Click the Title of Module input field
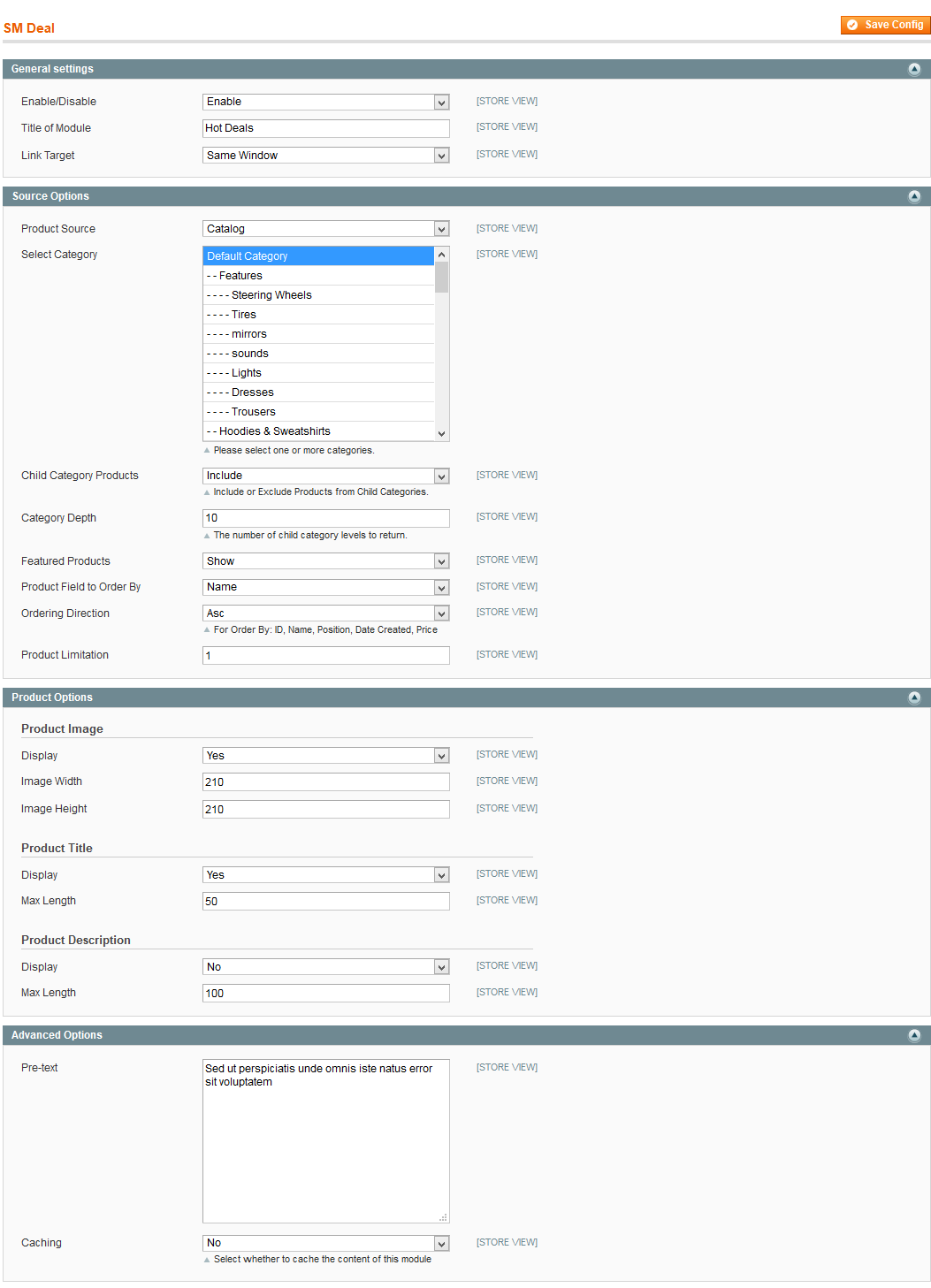Viewport: 931px width, 1288px height. (326, 128)
